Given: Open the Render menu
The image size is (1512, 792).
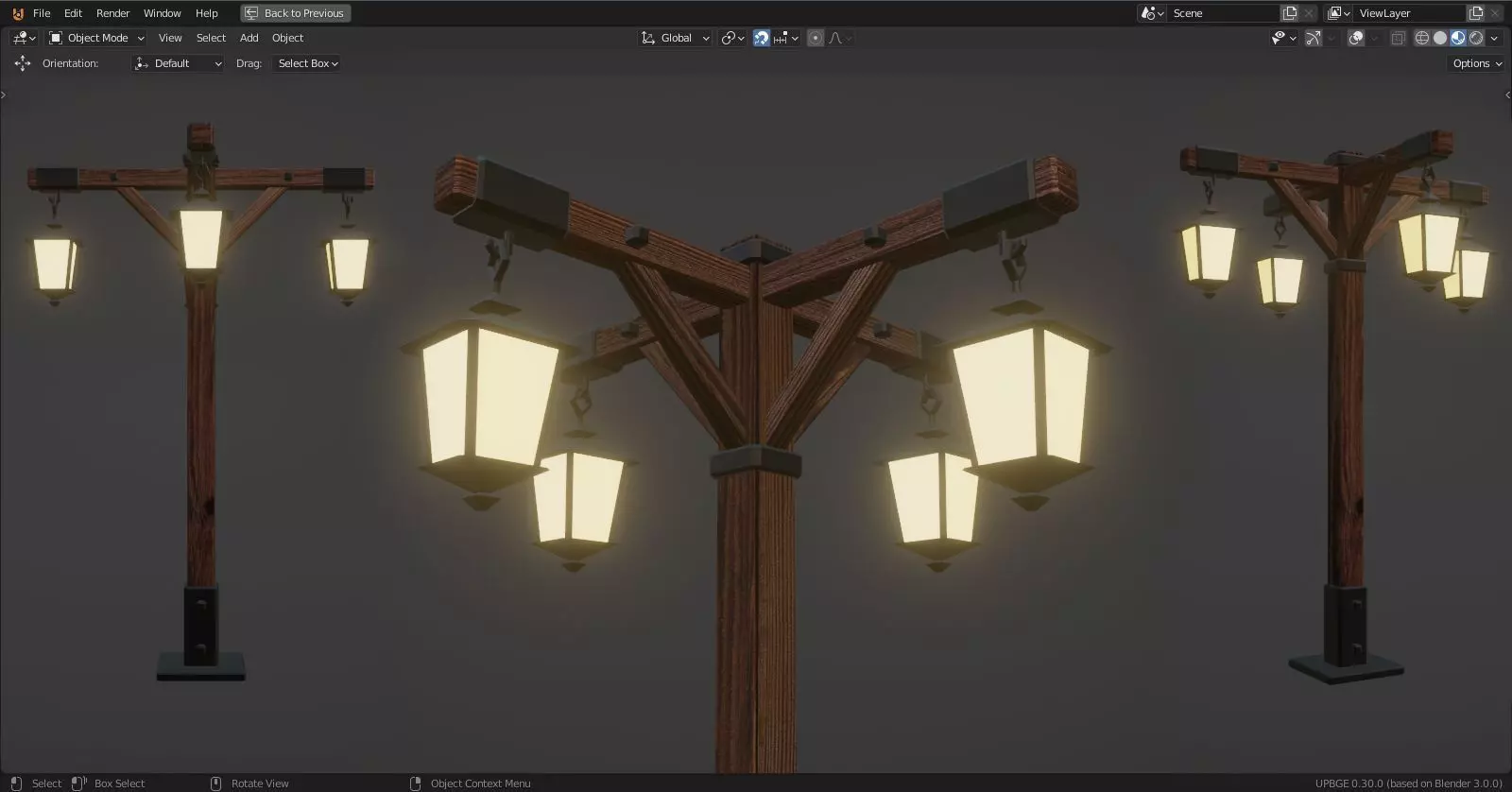Looking at the screenshot, I should click(112, 13).
